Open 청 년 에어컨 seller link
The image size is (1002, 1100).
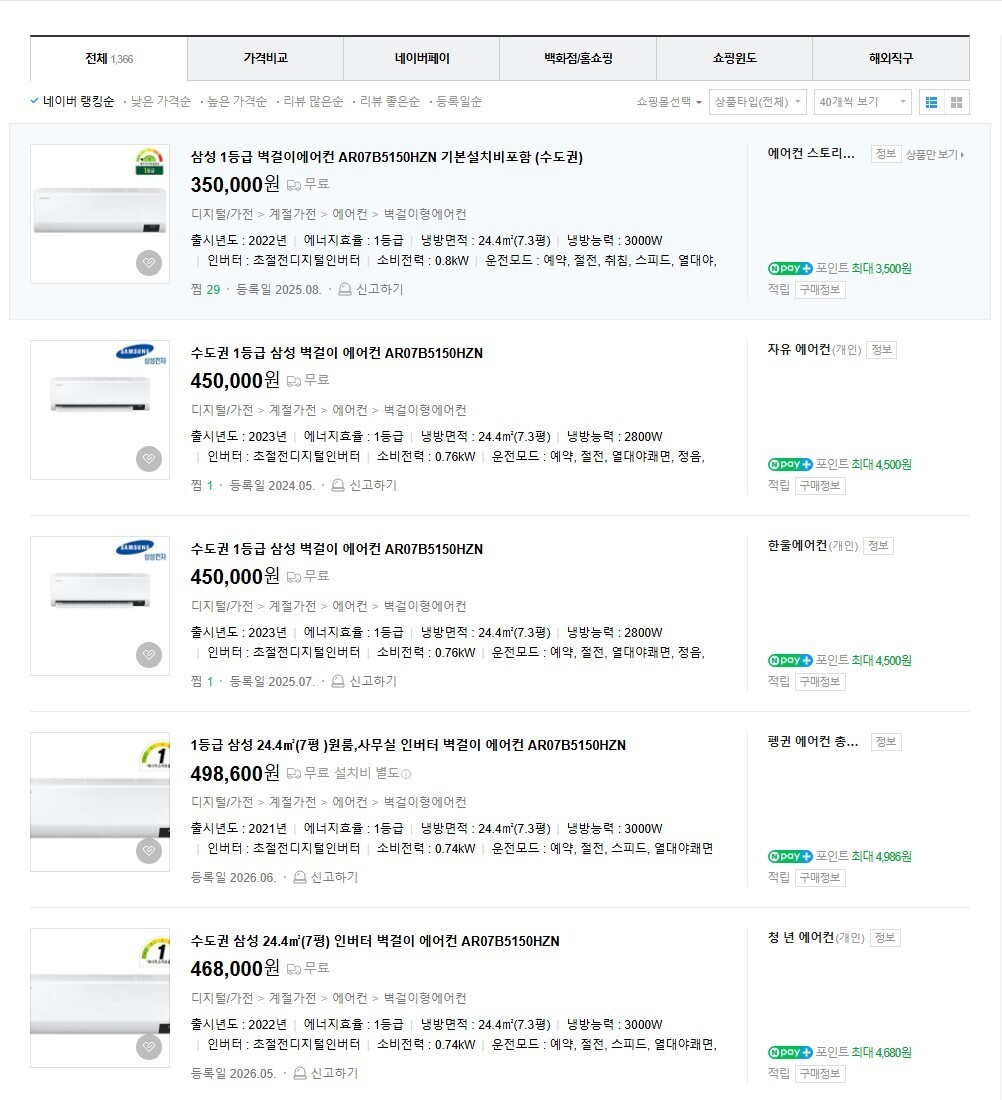(801, 937)
